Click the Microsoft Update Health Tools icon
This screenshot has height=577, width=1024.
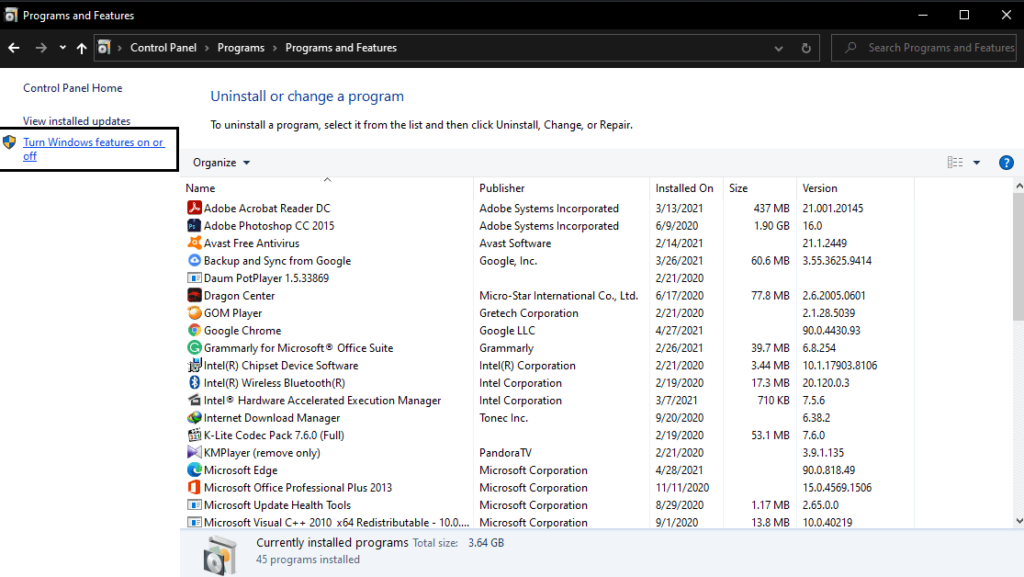[194, 505]
